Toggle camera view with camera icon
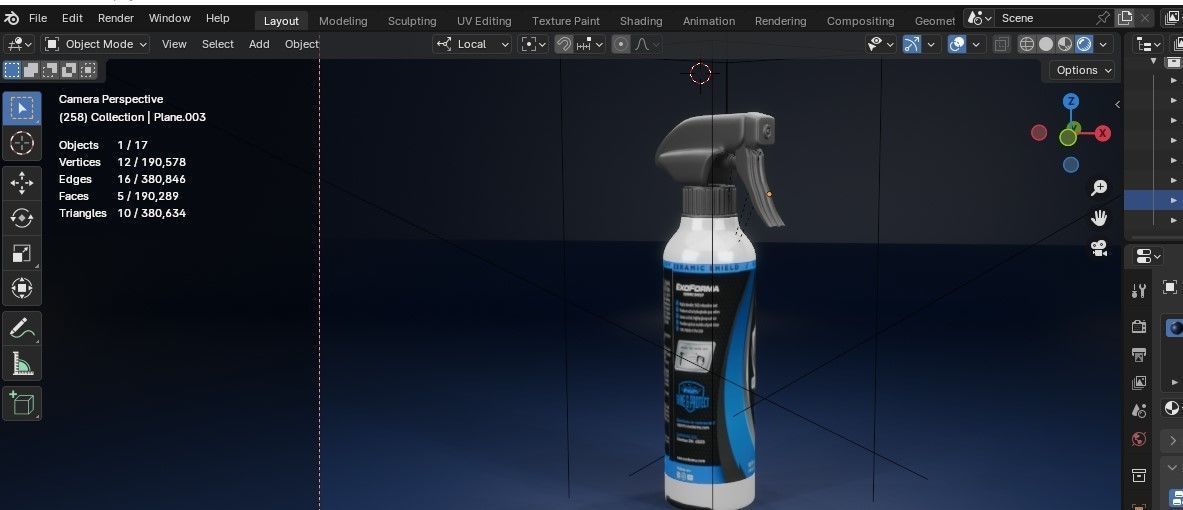 click(x=1099, y=247)
